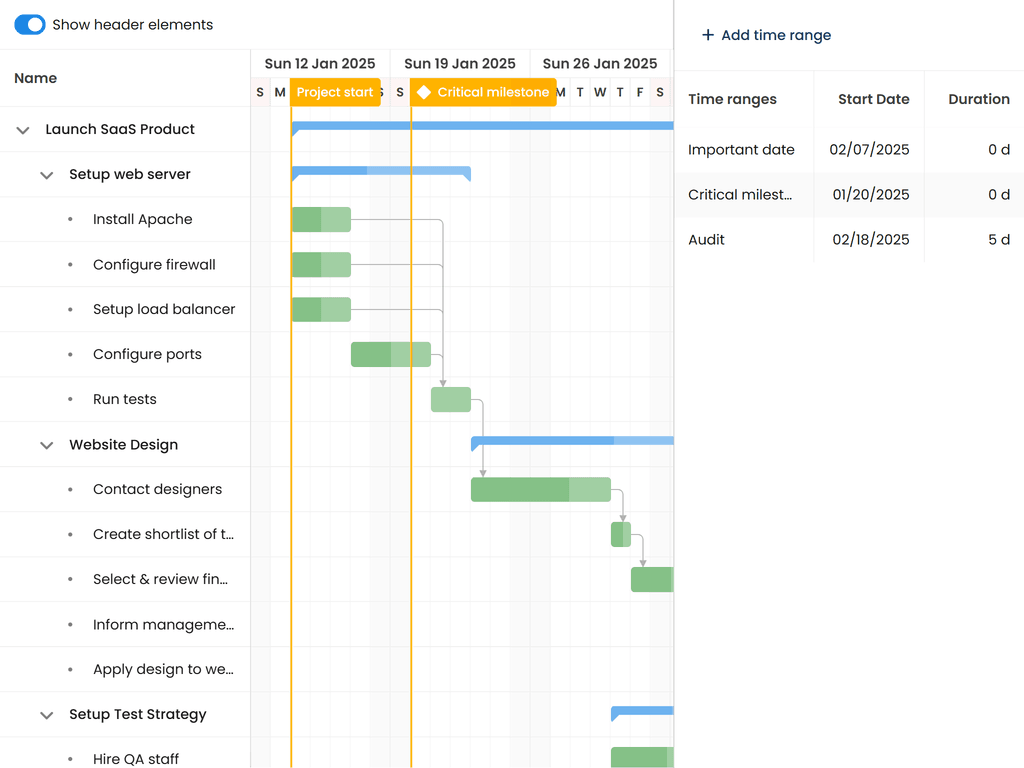Viewport: 1024px width, 768px height.
Task: Select the Configure ports task bar
Action: click(390, 355)
